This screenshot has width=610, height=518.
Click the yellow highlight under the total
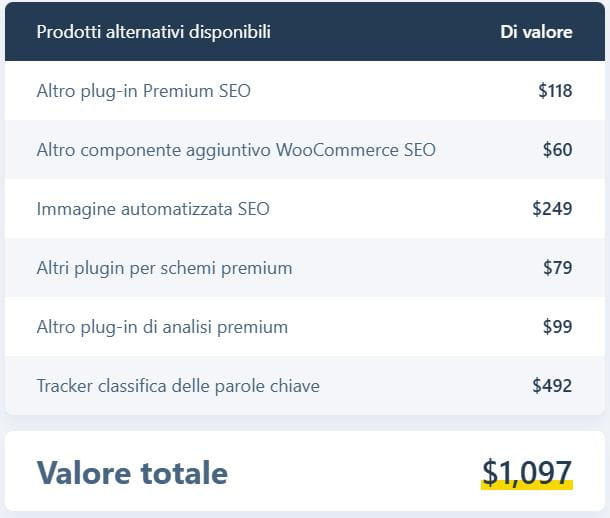click(x=527, y=486)
